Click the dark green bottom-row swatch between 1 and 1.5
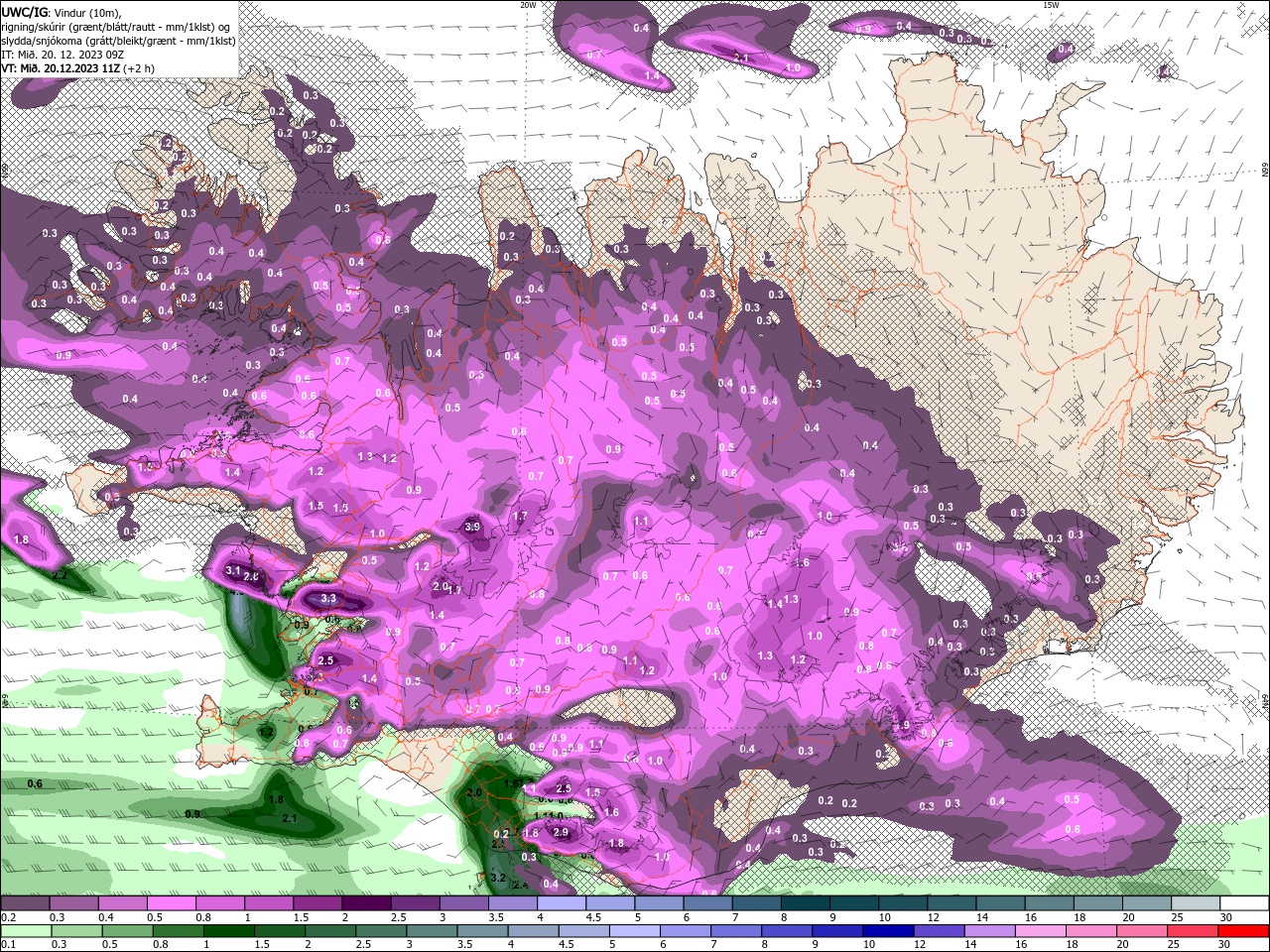The height and width of the screenshot is (952, 1270). [229, 931]
